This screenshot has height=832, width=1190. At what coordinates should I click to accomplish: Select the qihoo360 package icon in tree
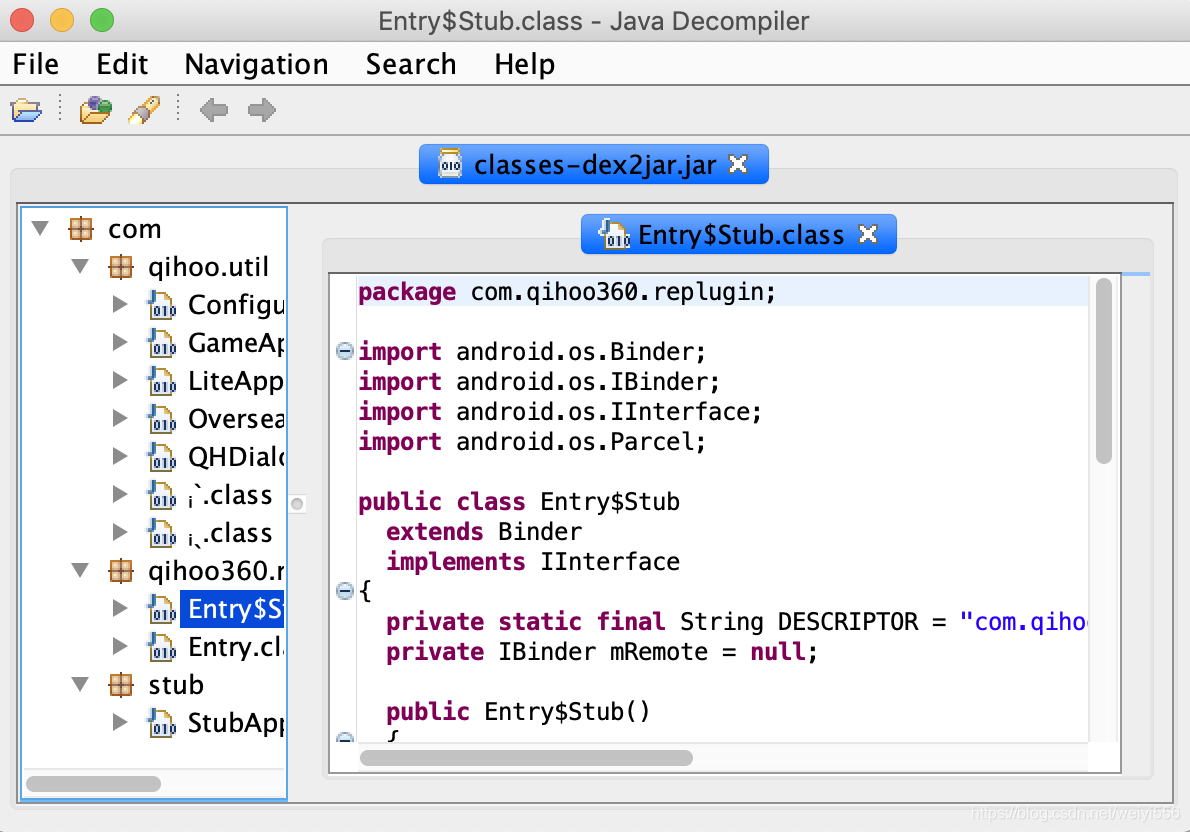pyautogui.click(x=121, y=571)
